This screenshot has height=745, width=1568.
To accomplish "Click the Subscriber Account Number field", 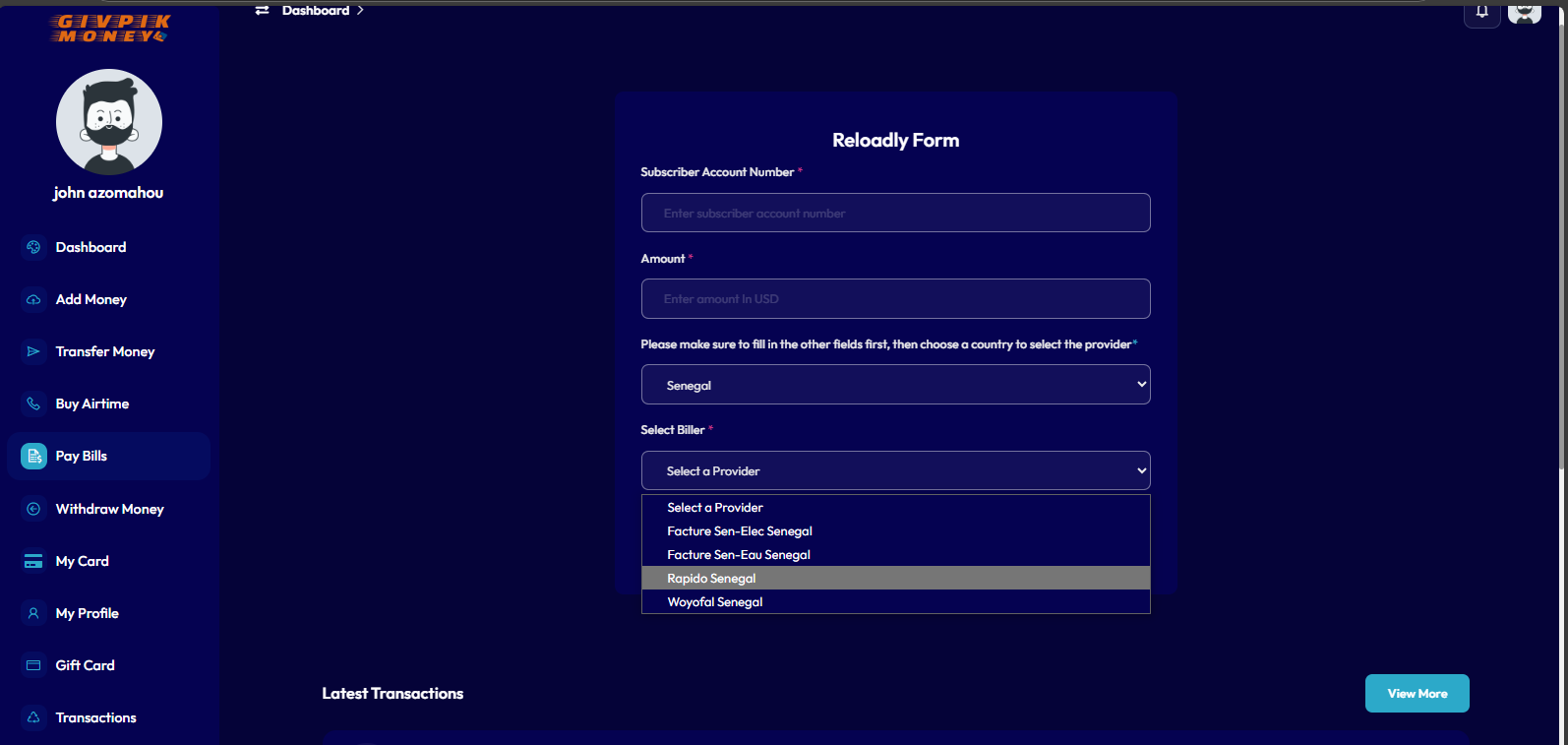I will (x=895, y=213).
